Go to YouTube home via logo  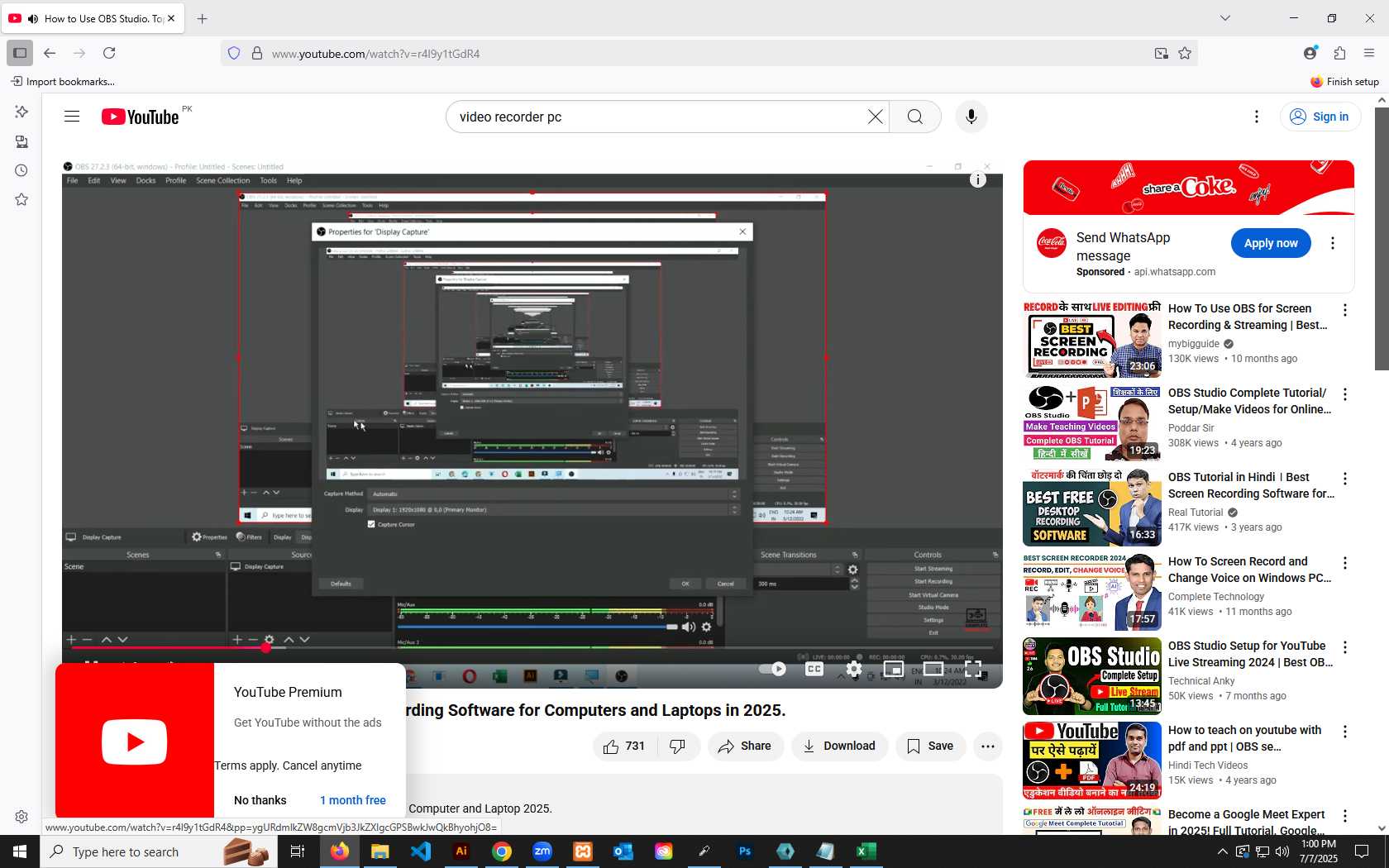click(x=140, y=117)
